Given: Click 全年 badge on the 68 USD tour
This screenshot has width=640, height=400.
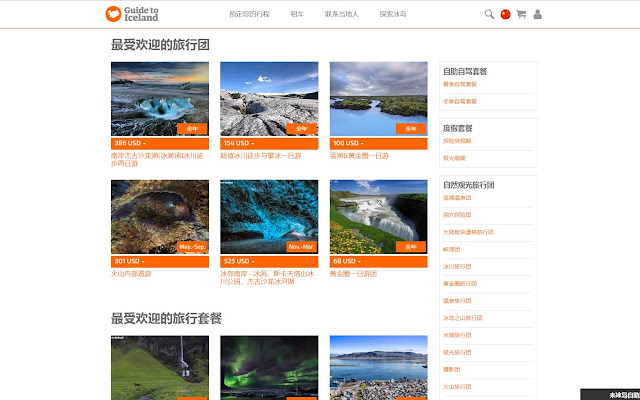Looking at the screenshot, I should pyautogui.click(x=411, y=247).
